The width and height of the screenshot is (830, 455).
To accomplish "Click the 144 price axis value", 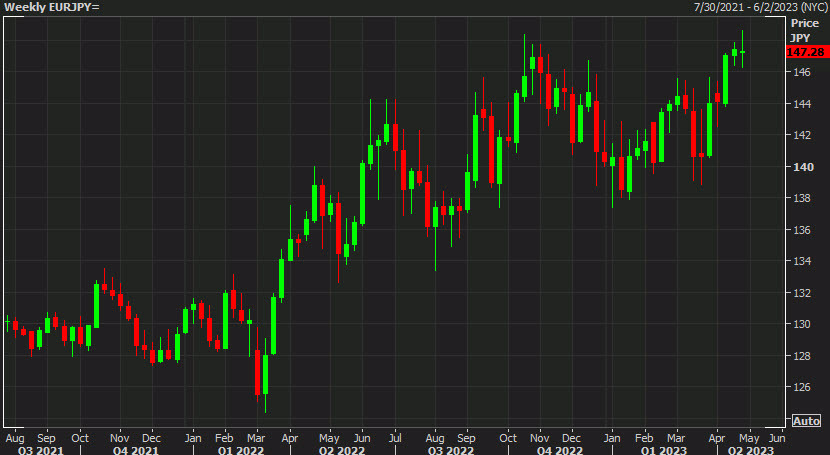I will [801, 104].
